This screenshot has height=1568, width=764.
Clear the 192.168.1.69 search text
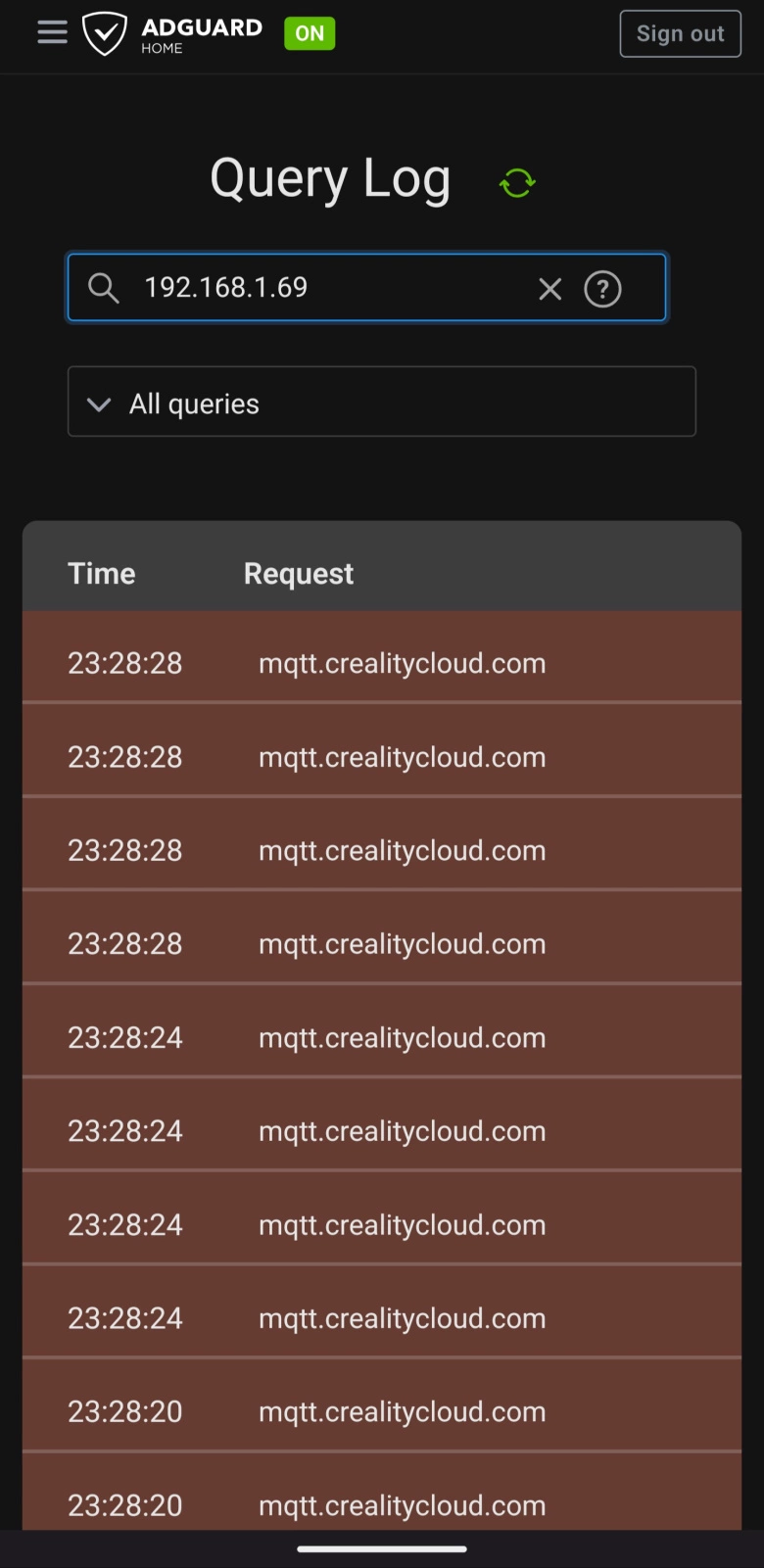[x=550, y=289]
